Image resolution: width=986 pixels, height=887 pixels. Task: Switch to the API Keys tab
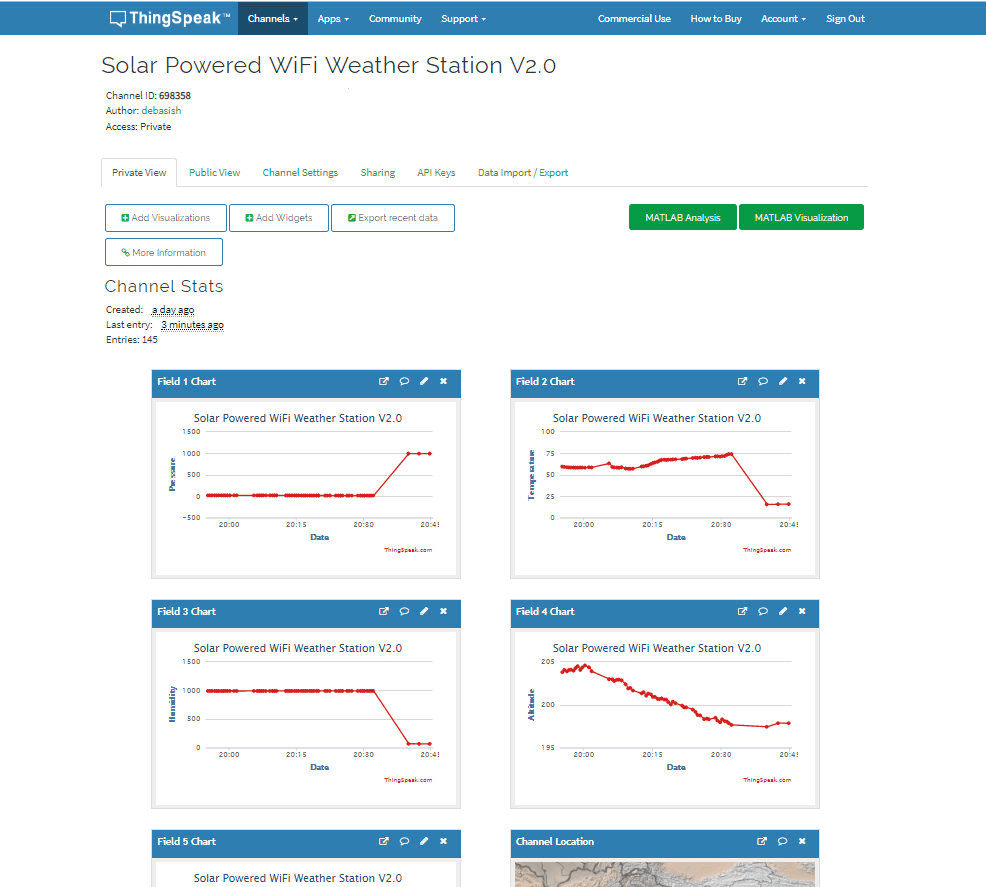(x=436, y=172)
